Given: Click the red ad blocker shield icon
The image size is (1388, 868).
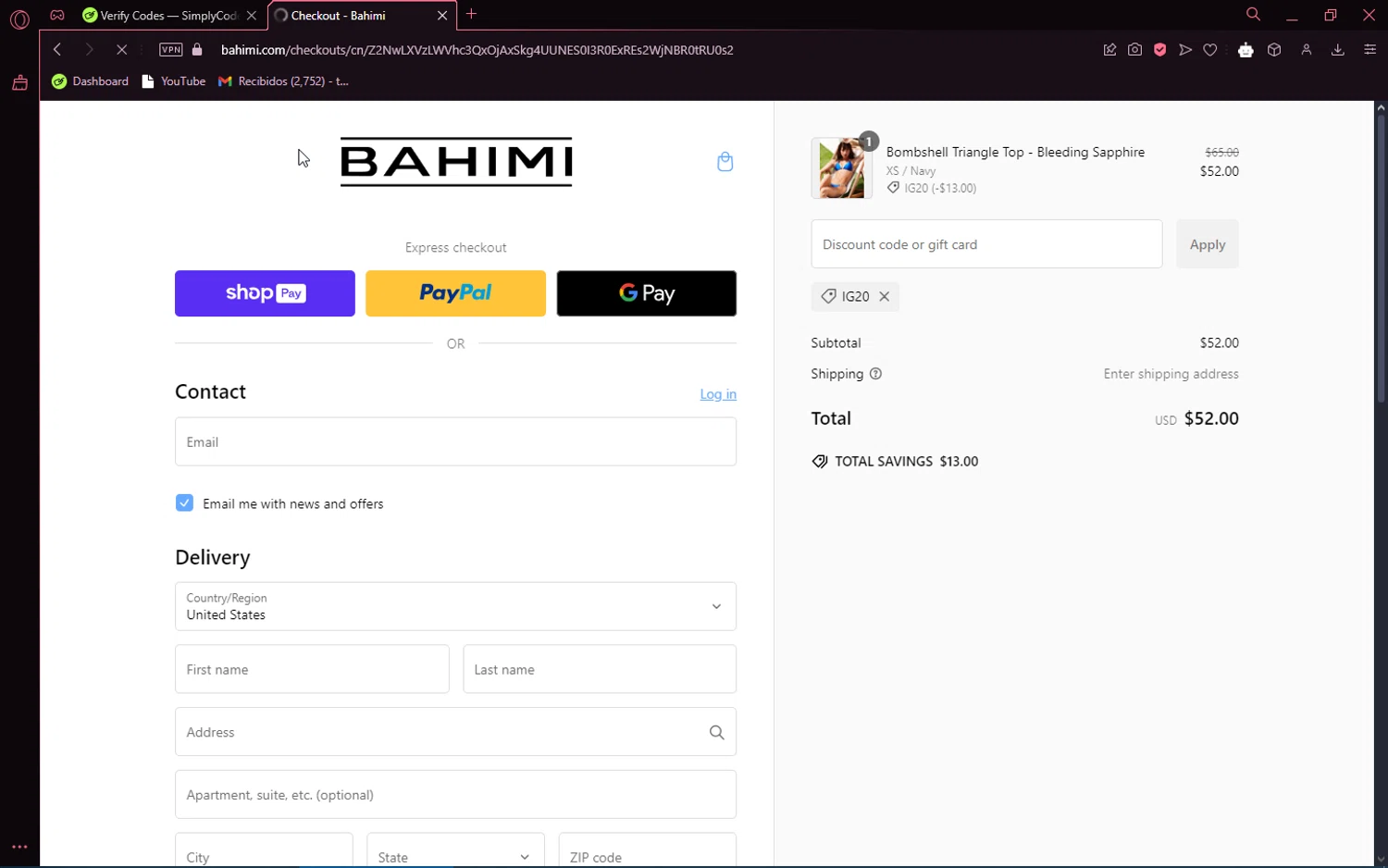Looking at the screenshot, I should [1159, 50].
